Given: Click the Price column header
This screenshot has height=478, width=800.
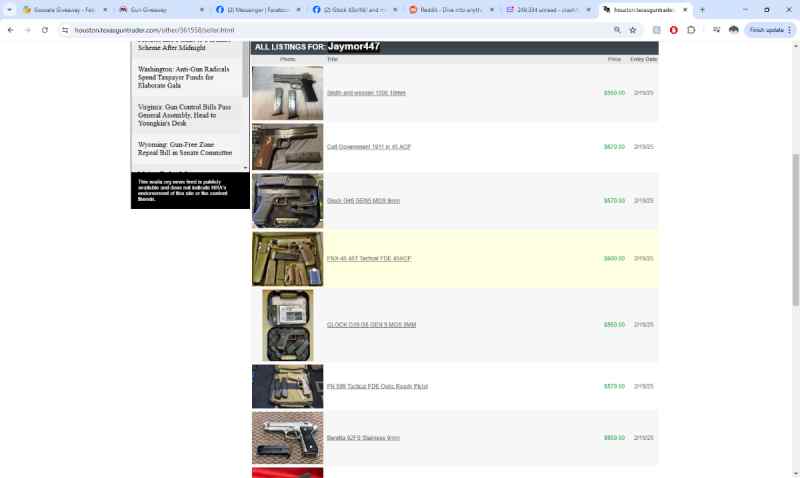Looking at the screenshot, I should pos(614,59).
